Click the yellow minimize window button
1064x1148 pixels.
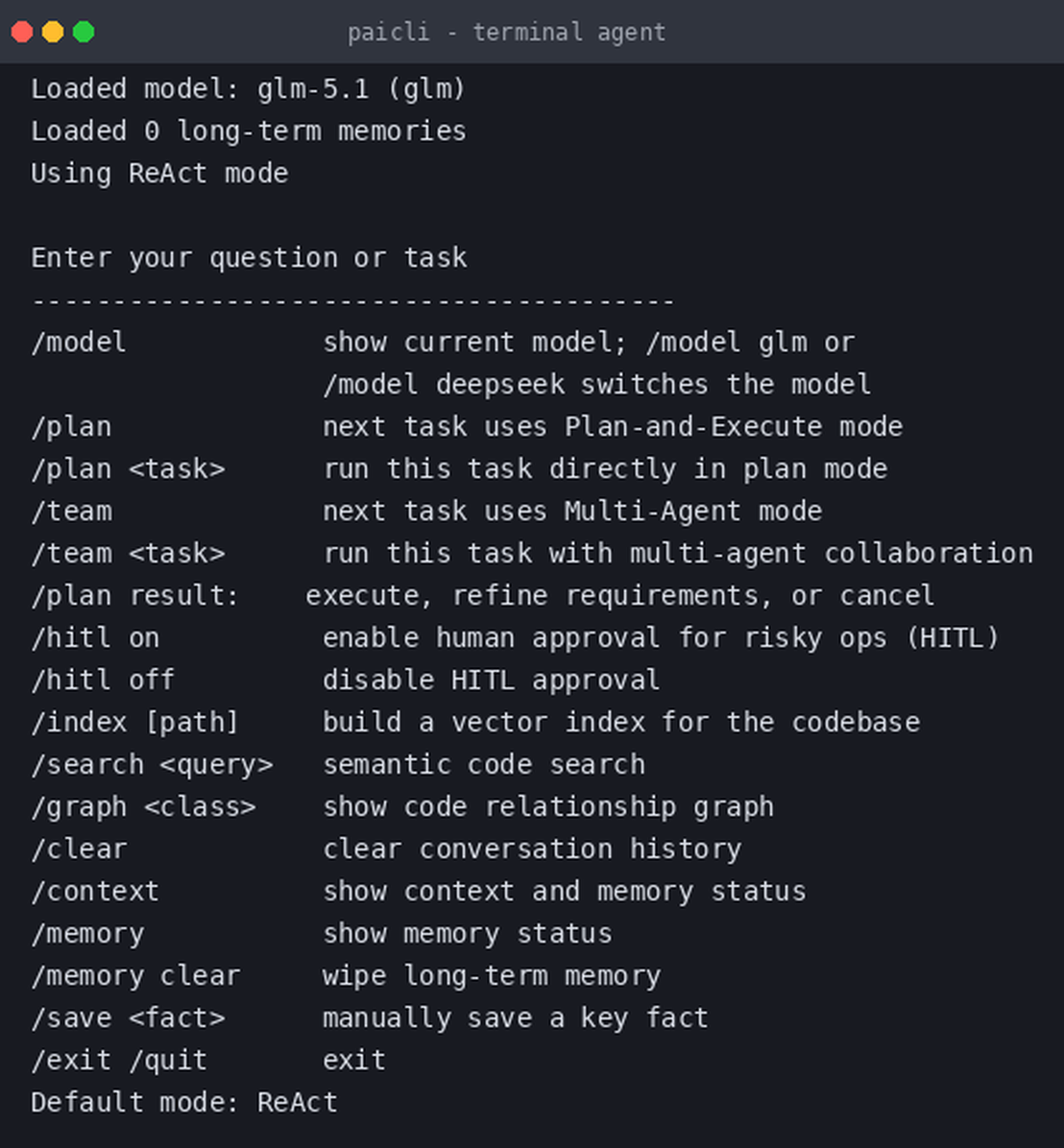[53, 33]
